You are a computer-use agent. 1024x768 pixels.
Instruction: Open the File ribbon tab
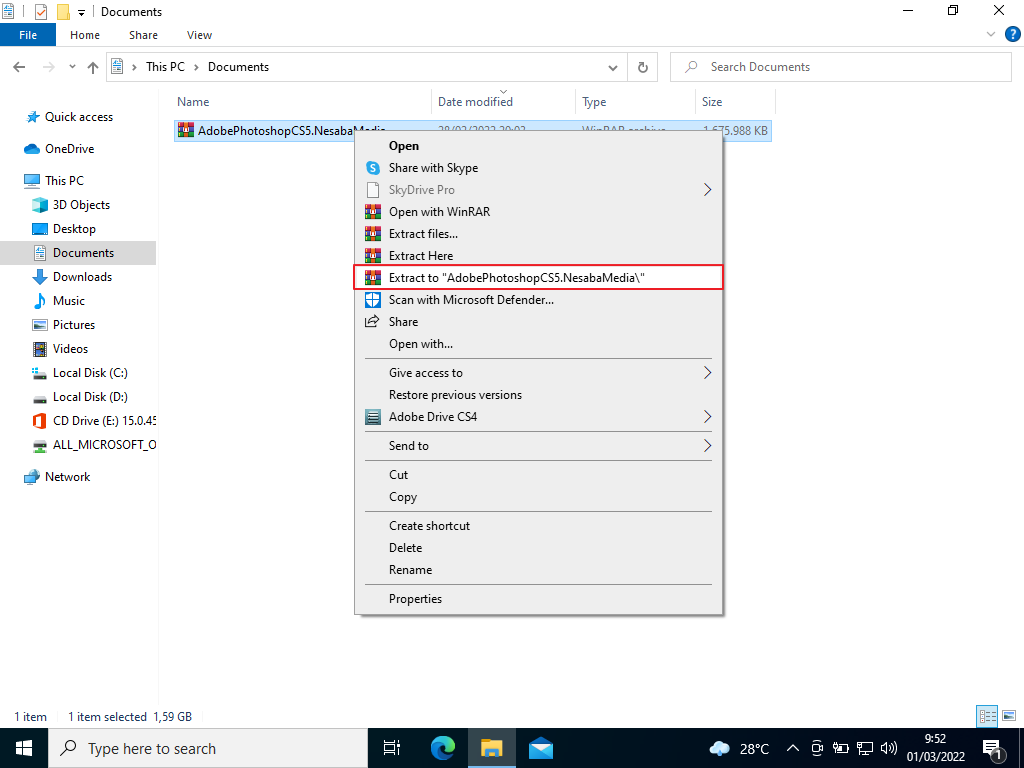28,35
